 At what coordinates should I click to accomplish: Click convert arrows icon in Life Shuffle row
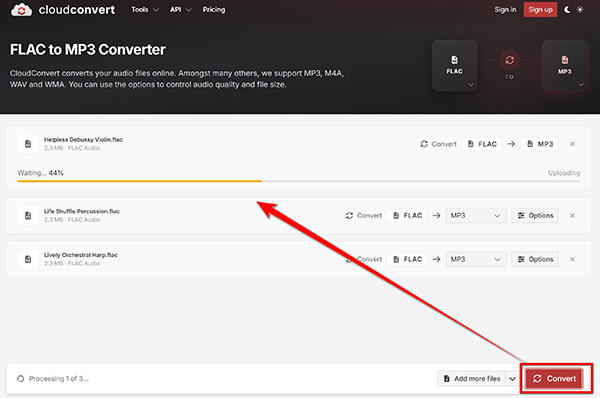tap(349, 215)
